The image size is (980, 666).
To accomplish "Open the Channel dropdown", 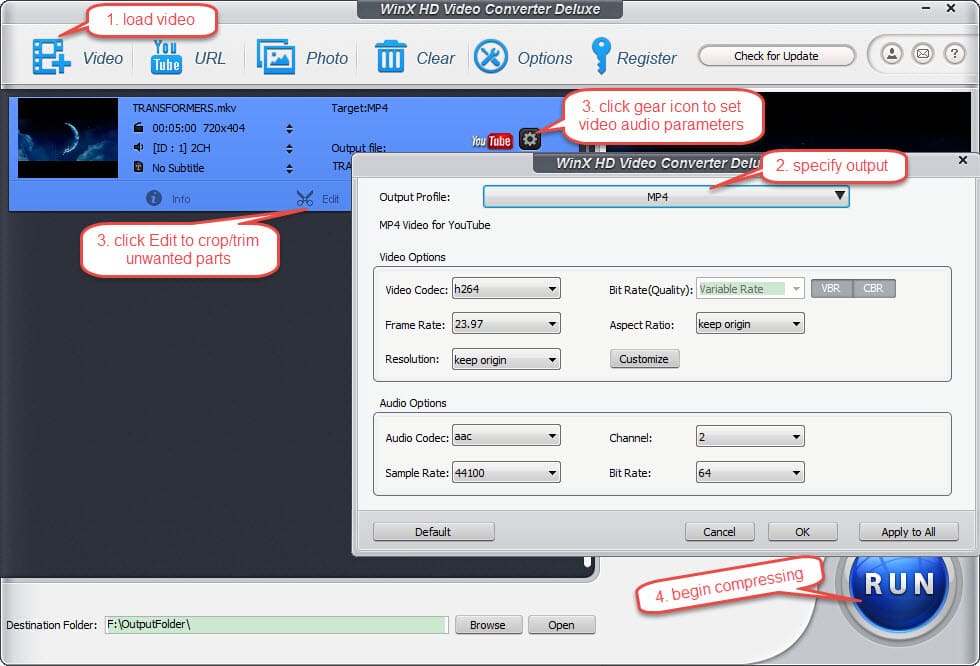I will (750, 437).
